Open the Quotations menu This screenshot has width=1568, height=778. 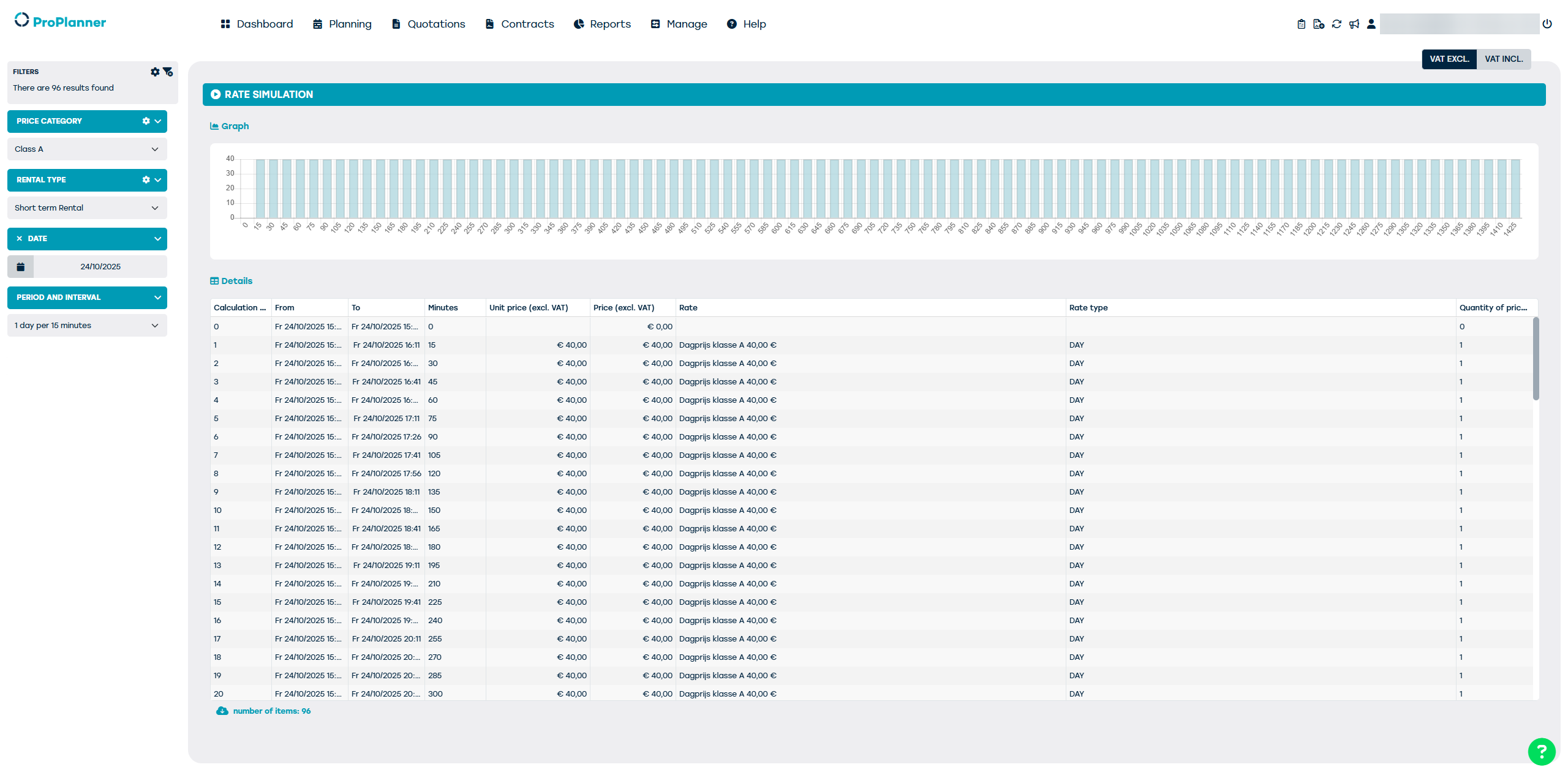click(x=429, y=24)
